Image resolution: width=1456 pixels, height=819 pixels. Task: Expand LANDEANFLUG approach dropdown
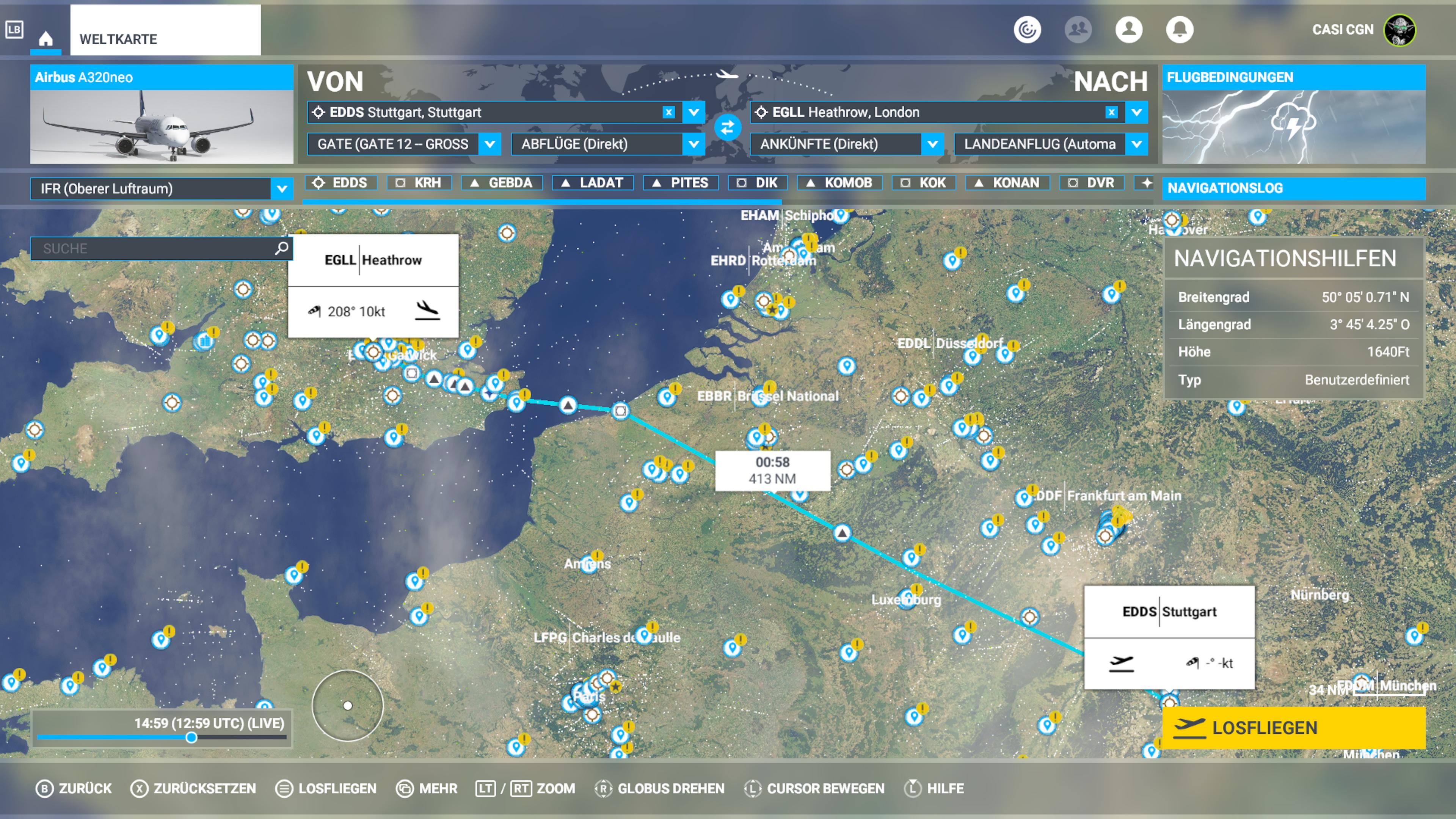1136,144
